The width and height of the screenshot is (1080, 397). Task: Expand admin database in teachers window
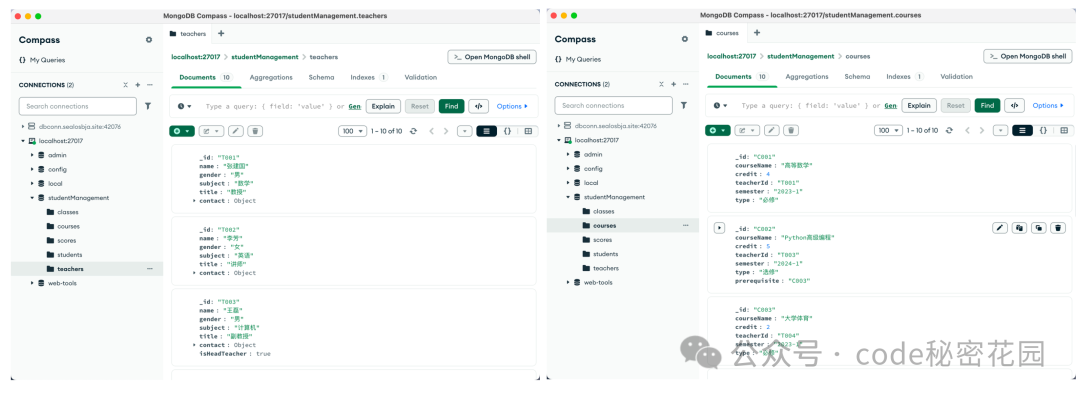[32, 155]
